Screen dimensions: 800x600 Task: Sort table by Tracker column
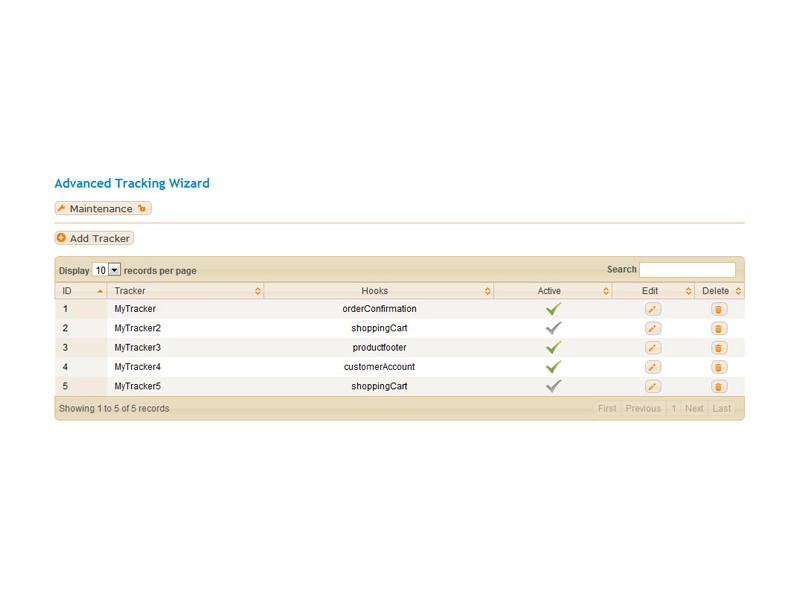pos(186,291)
